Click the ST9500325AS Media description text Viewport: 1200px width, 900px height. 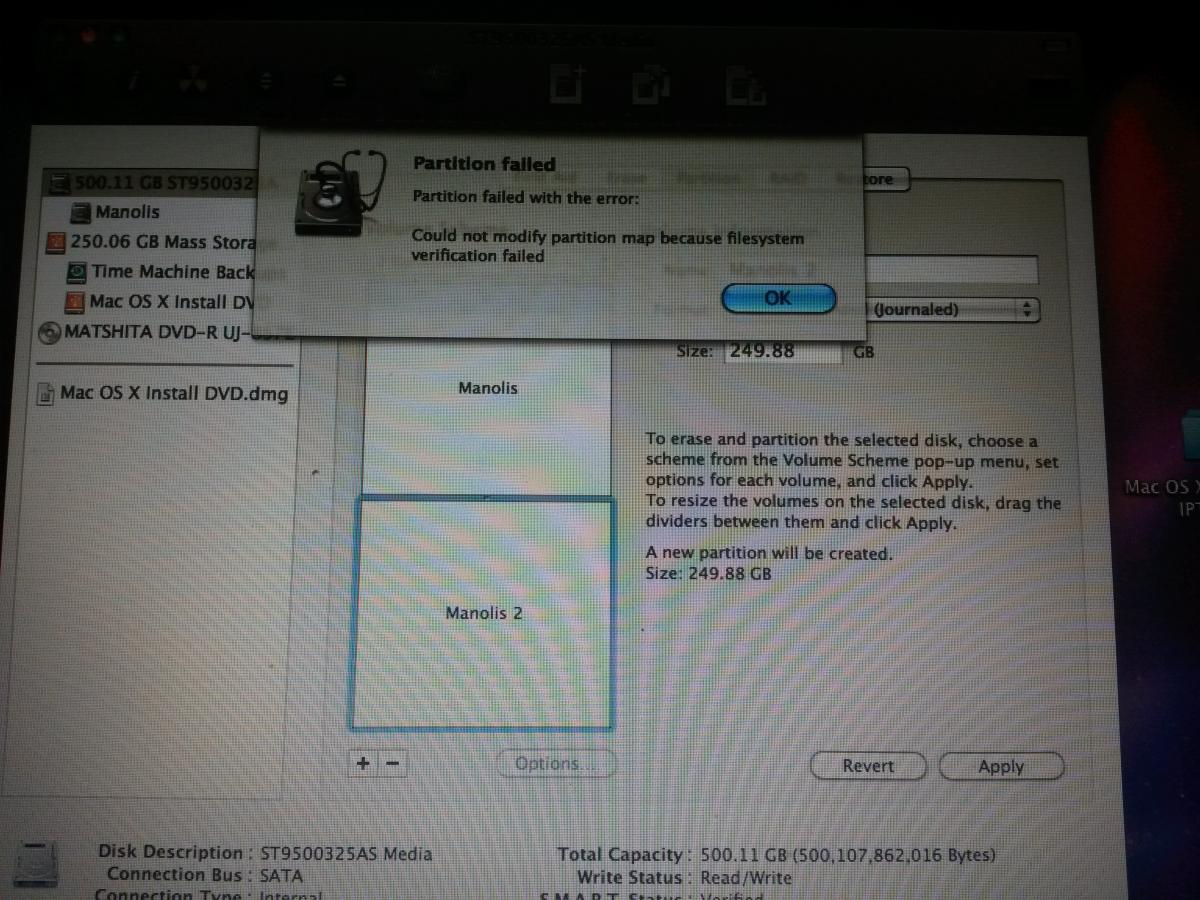point(346,854)
